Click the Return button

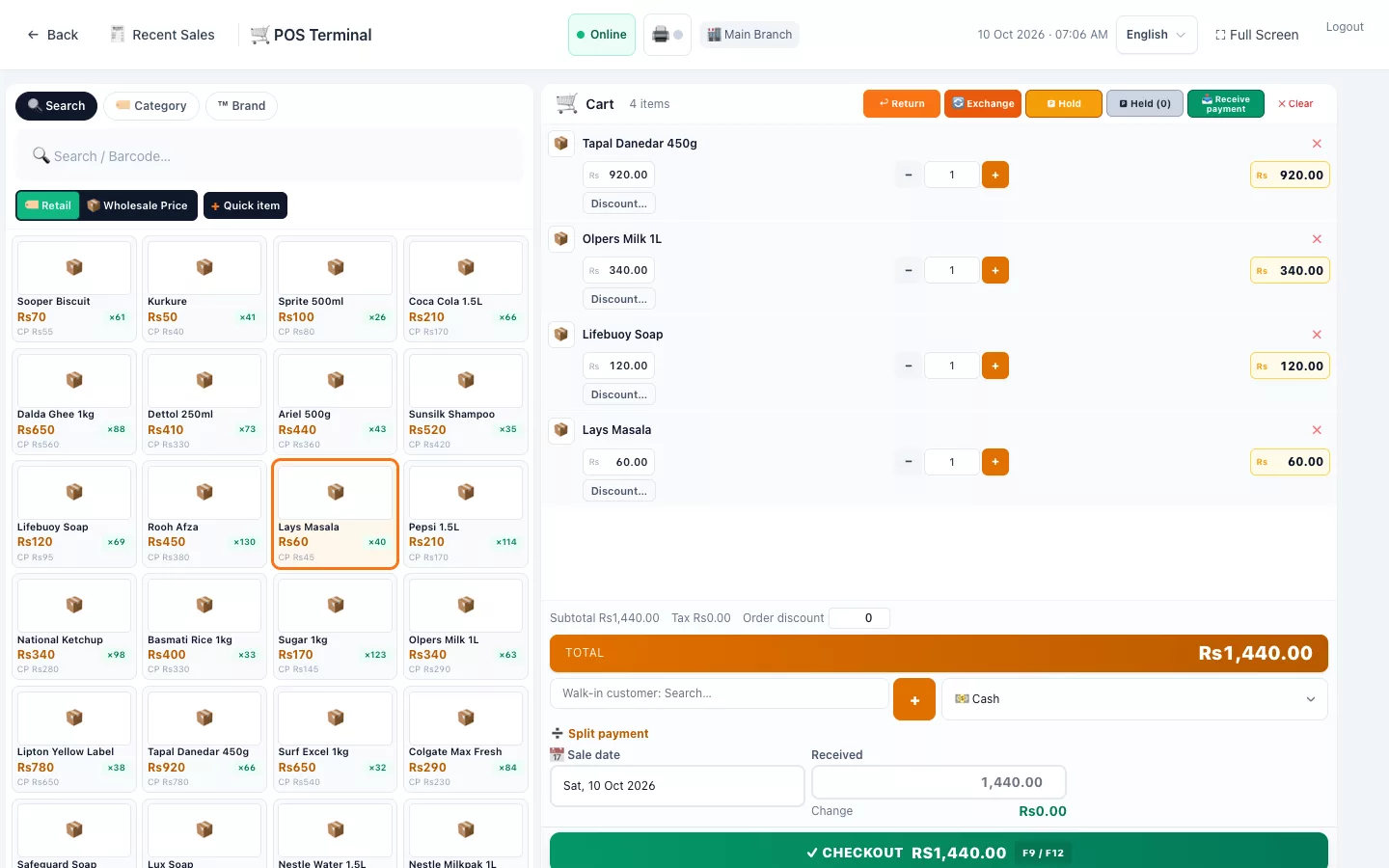click(902, 103)
